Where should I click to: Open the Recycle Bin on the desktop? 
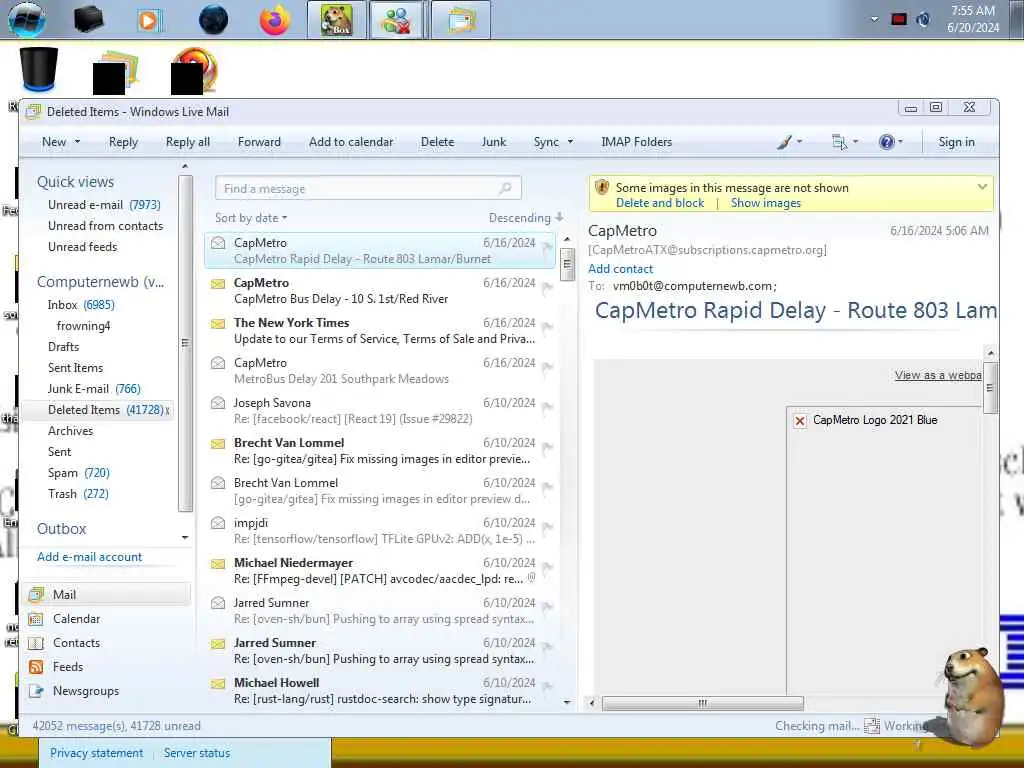[x=39, y=69]
